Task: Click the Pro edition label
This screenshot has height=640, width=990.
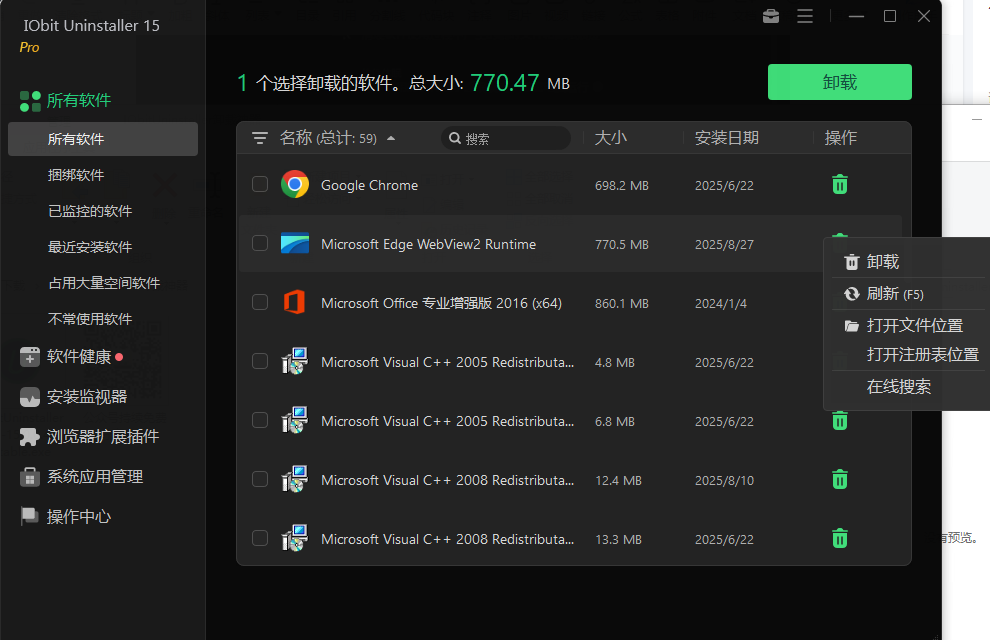Action: [x=29, y=47]
